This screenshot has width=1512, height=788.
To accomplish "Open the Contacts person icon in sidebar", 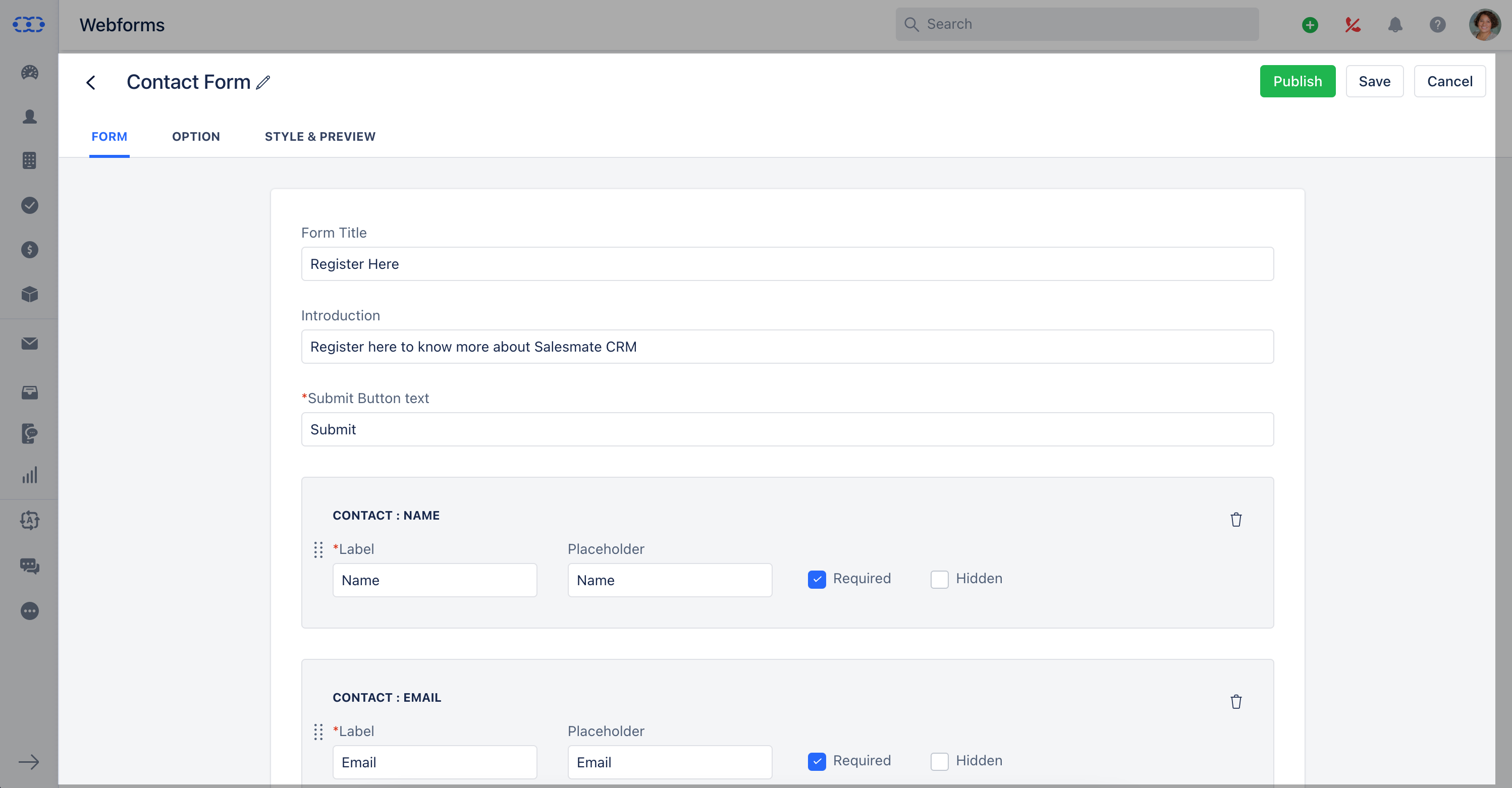I will point(29,116).
